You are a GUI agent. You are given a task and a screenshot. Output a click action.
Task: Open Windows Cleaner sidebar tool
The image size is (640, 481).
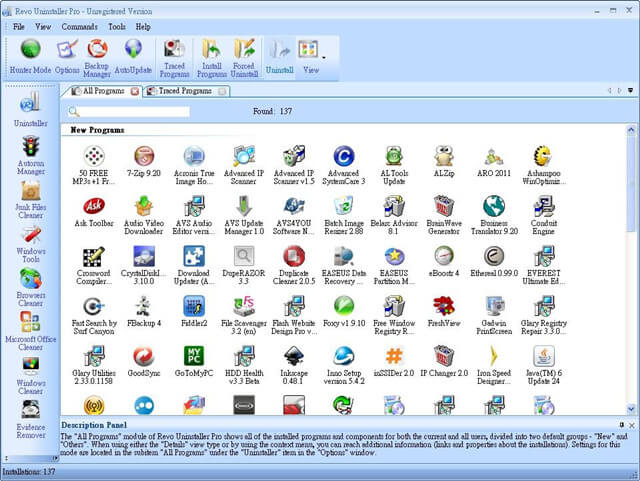pyautogui.click(x=31, y=376)
